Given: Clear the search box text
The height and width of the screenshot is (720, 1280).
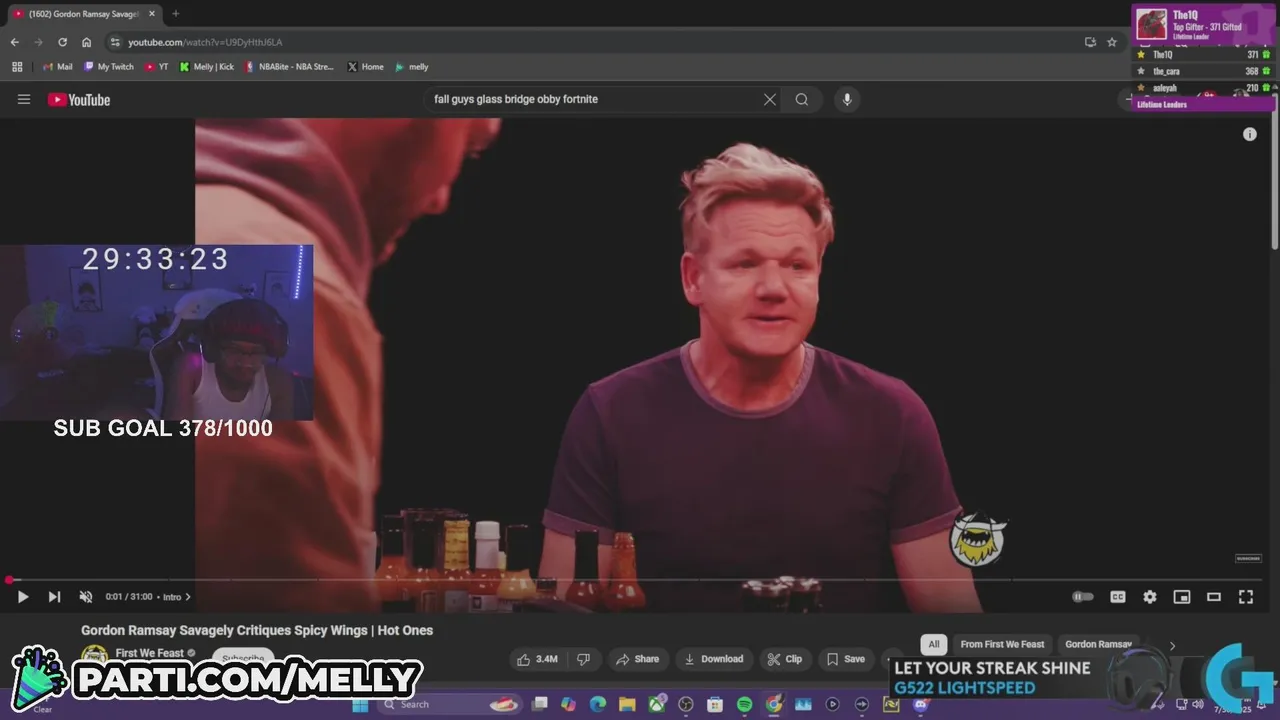Looking at the screenshot, I should pyautogui.click(x=770, y=99).
